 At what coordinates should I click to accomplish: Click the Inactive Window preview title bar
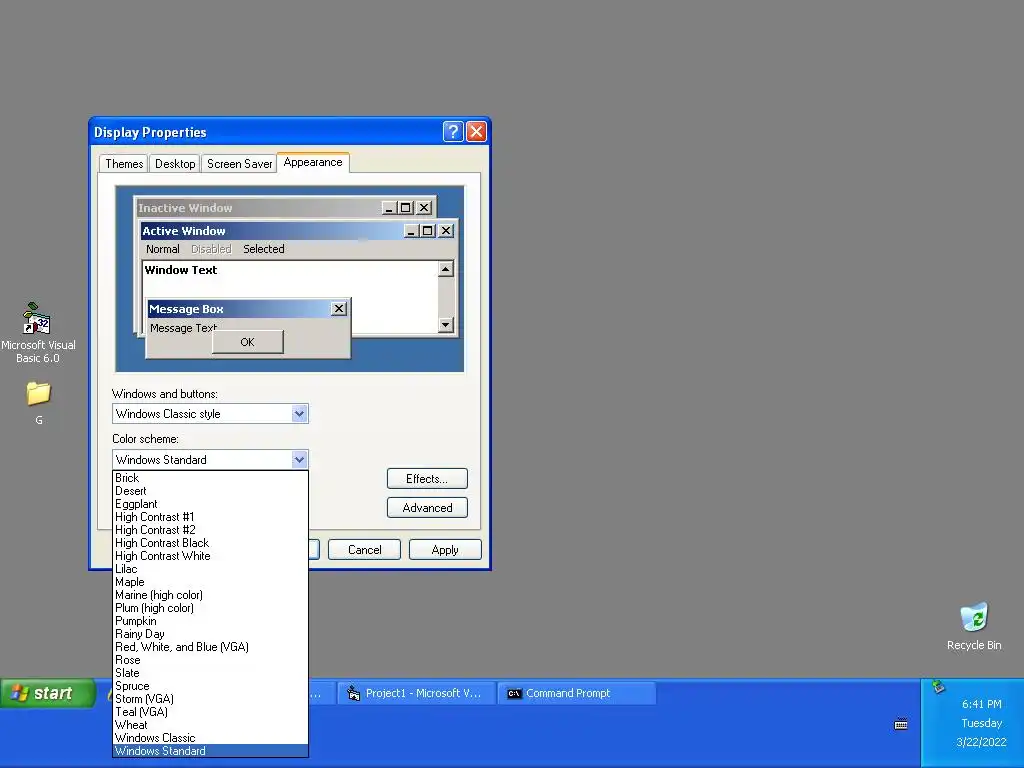click(285, 208)
